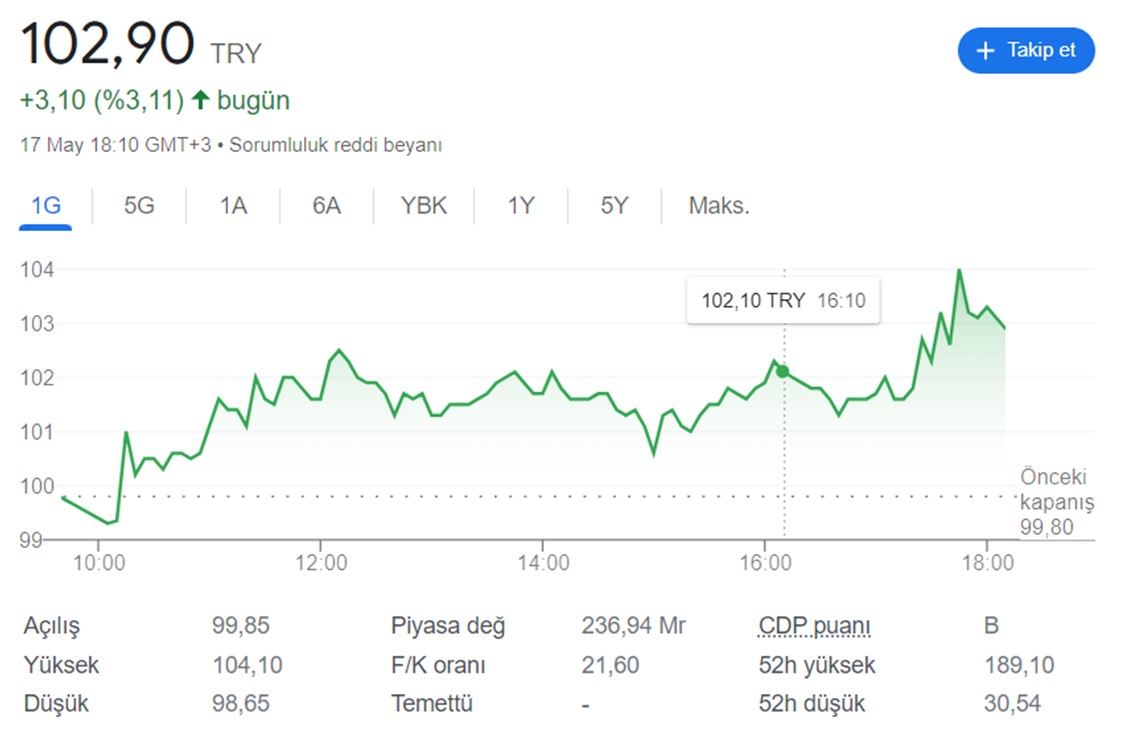Select the 1G time range tab
The height and width of the screenshot is (732, 1144).
click(x=45, y=205)
